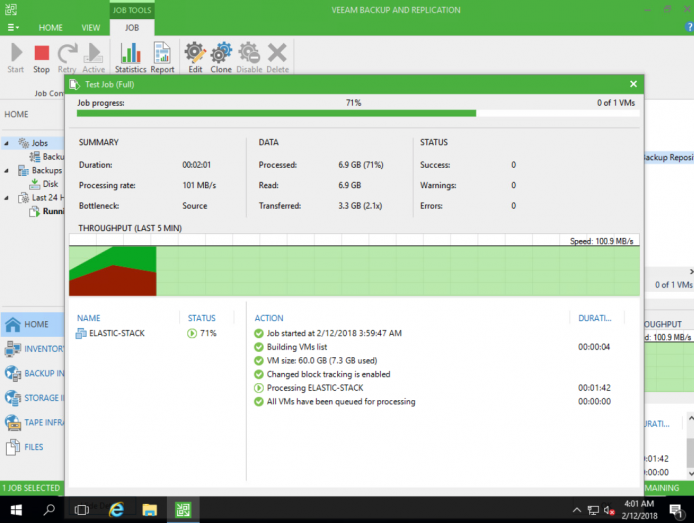Viewport: 694px width, 523px height.
Task: Click the background window's scrollbar up arrow
Action: 690,418
